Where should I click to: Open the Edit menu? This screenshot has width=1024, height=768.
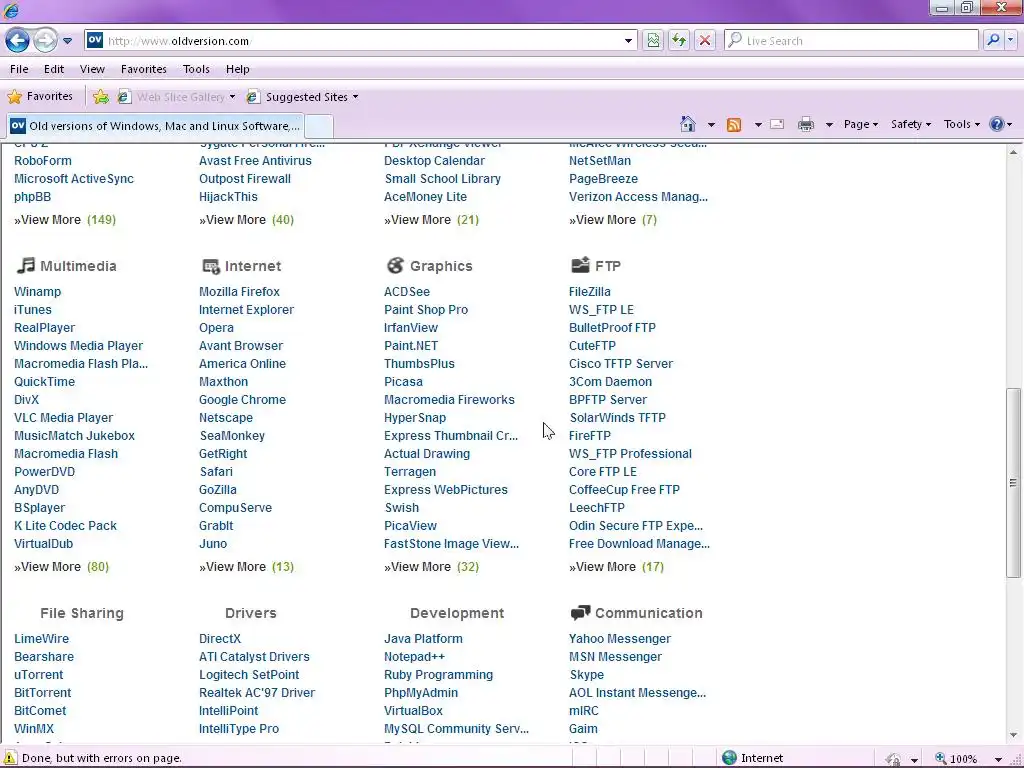pos(54,69)
